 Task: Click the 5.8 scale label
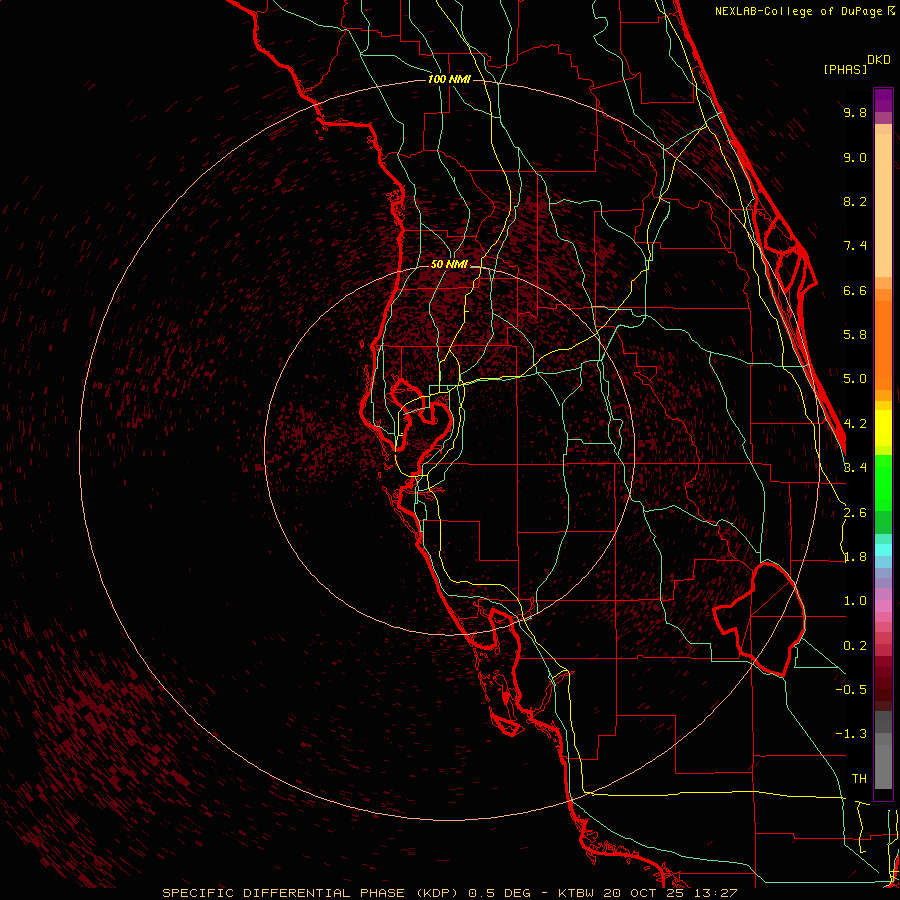(855, 335)
